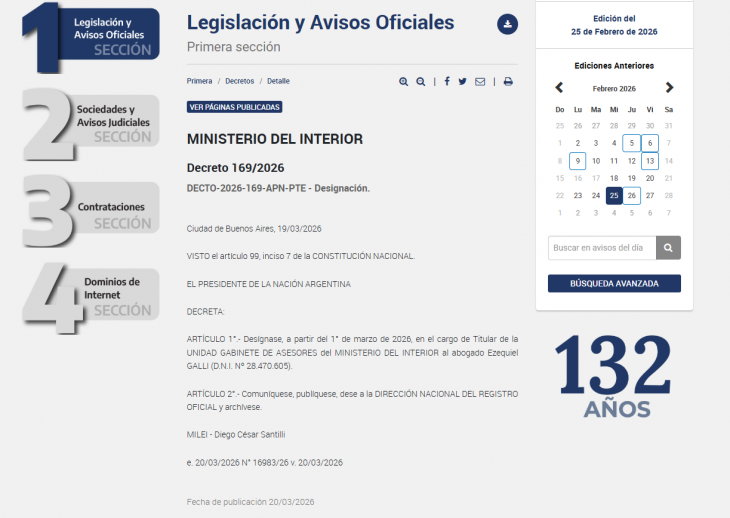Viewport: 730px width, 518px height.
Task: Click the search magnifier button
Action: 669,248
